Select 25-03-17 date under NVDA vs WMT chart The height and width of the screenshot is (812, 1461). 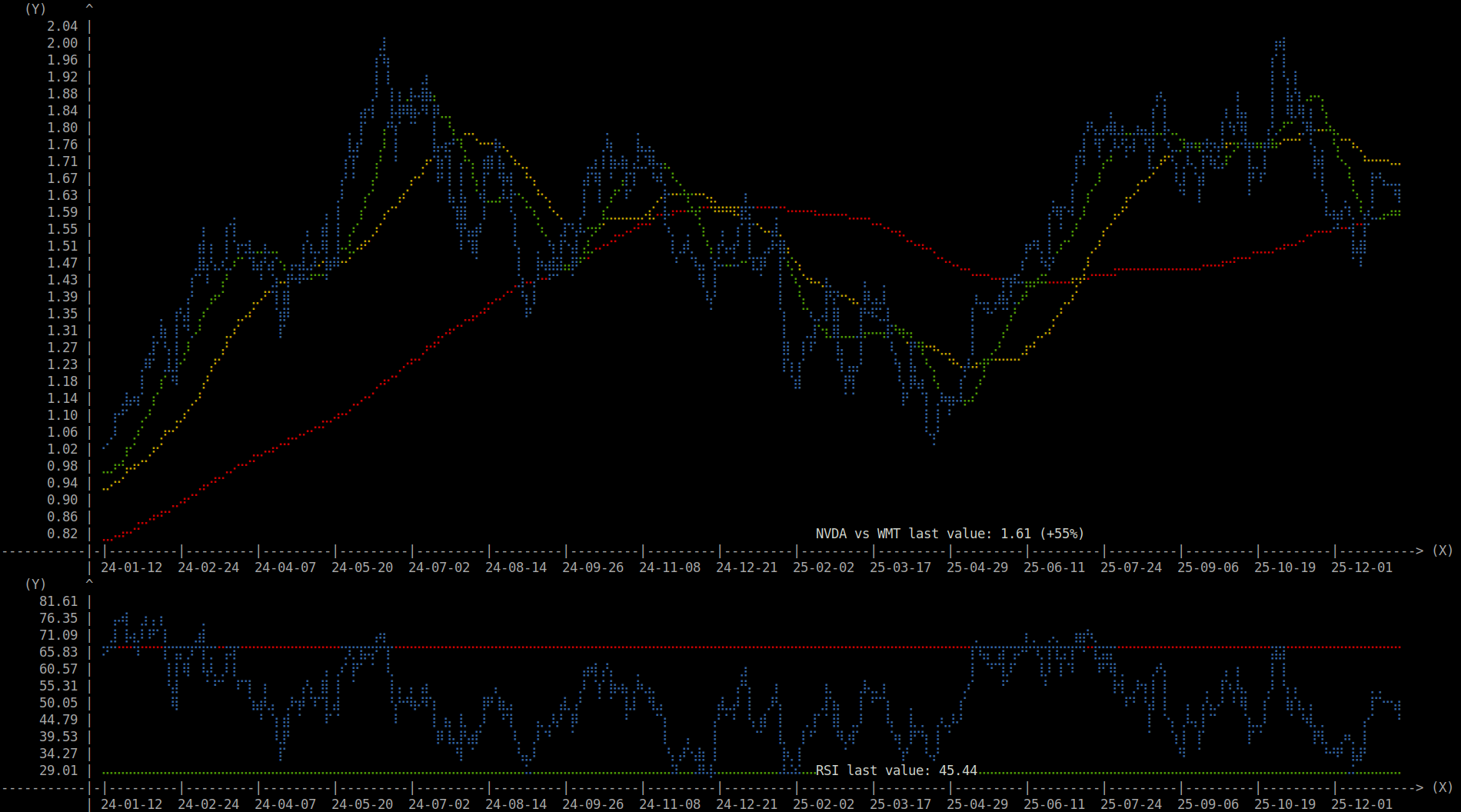tap(900, 567)
